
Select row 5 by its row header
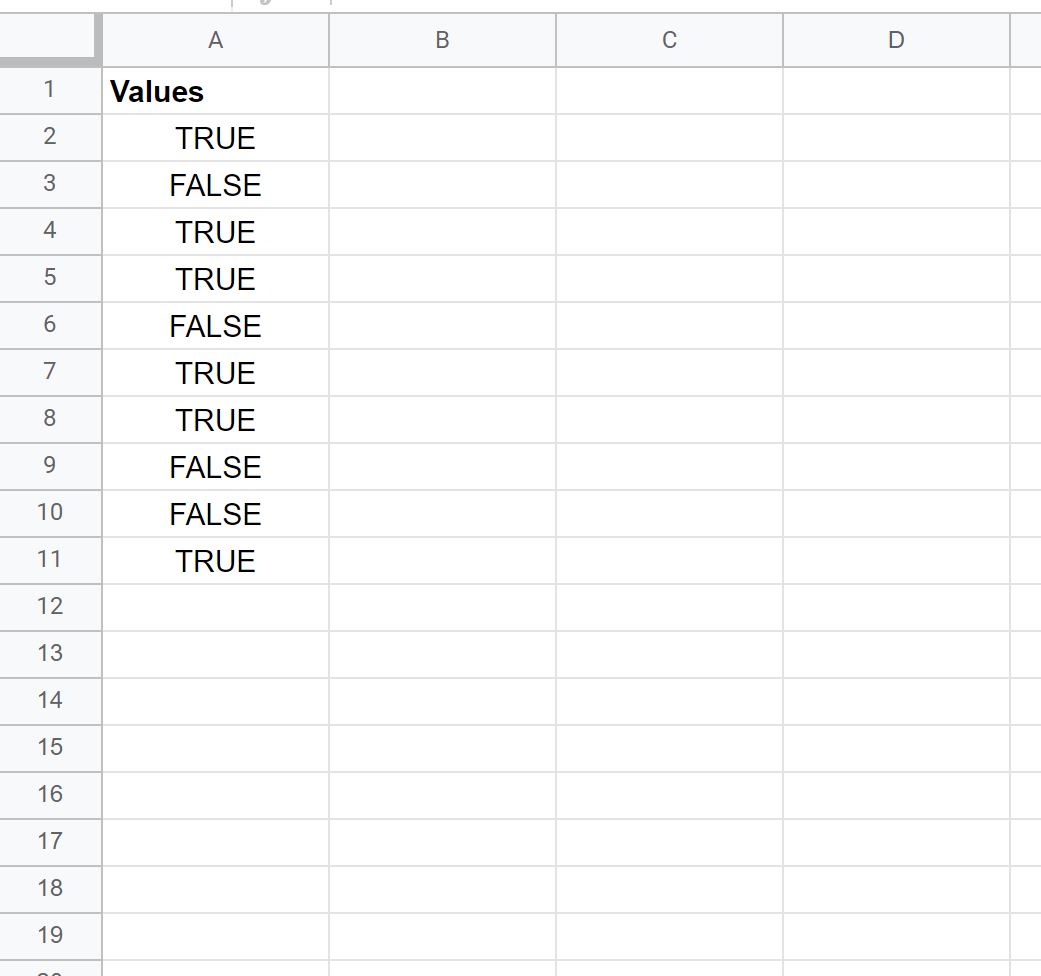(50, 279)
